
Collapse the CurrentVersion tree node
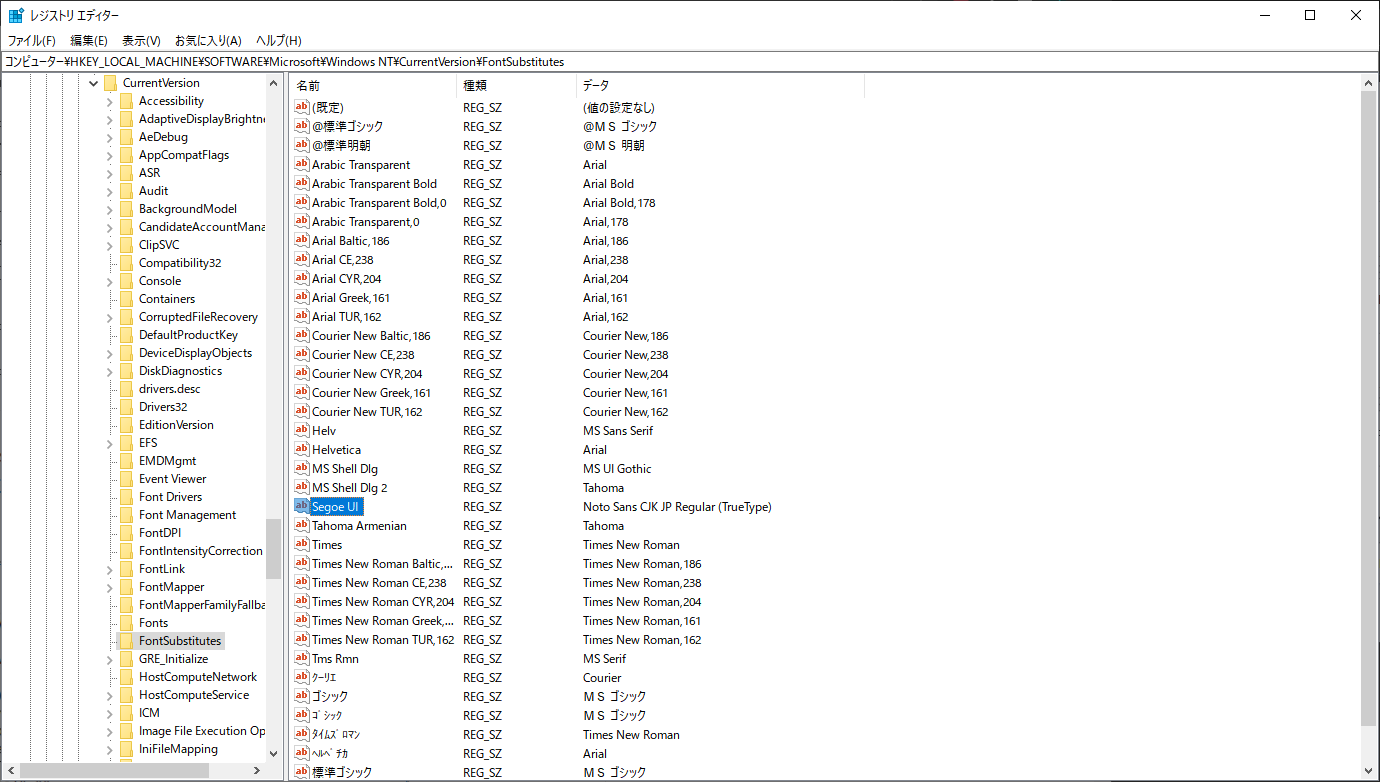click(x=94, y=83)
